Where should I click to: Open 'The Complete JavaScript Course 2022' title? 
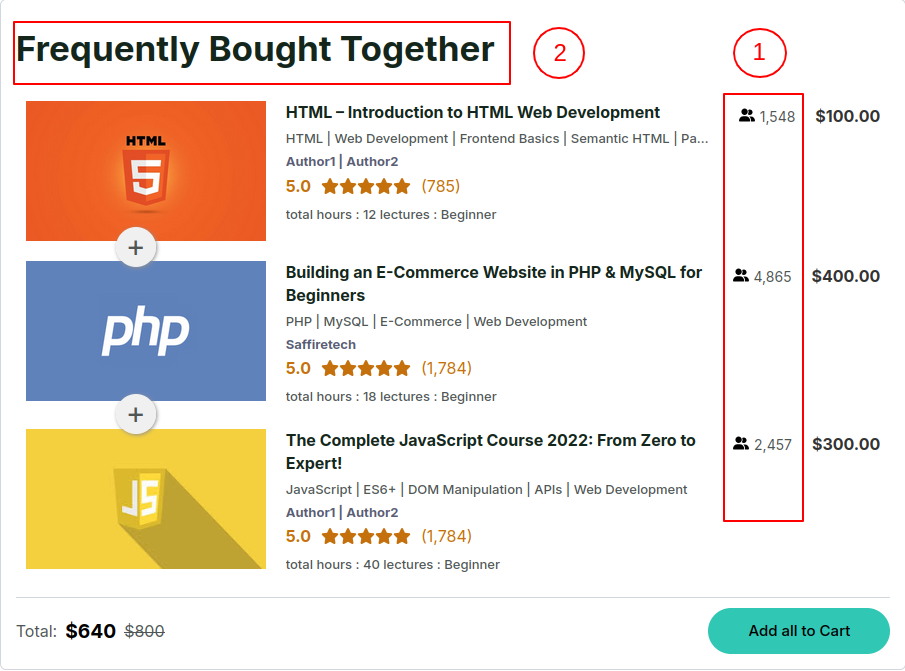490,440
